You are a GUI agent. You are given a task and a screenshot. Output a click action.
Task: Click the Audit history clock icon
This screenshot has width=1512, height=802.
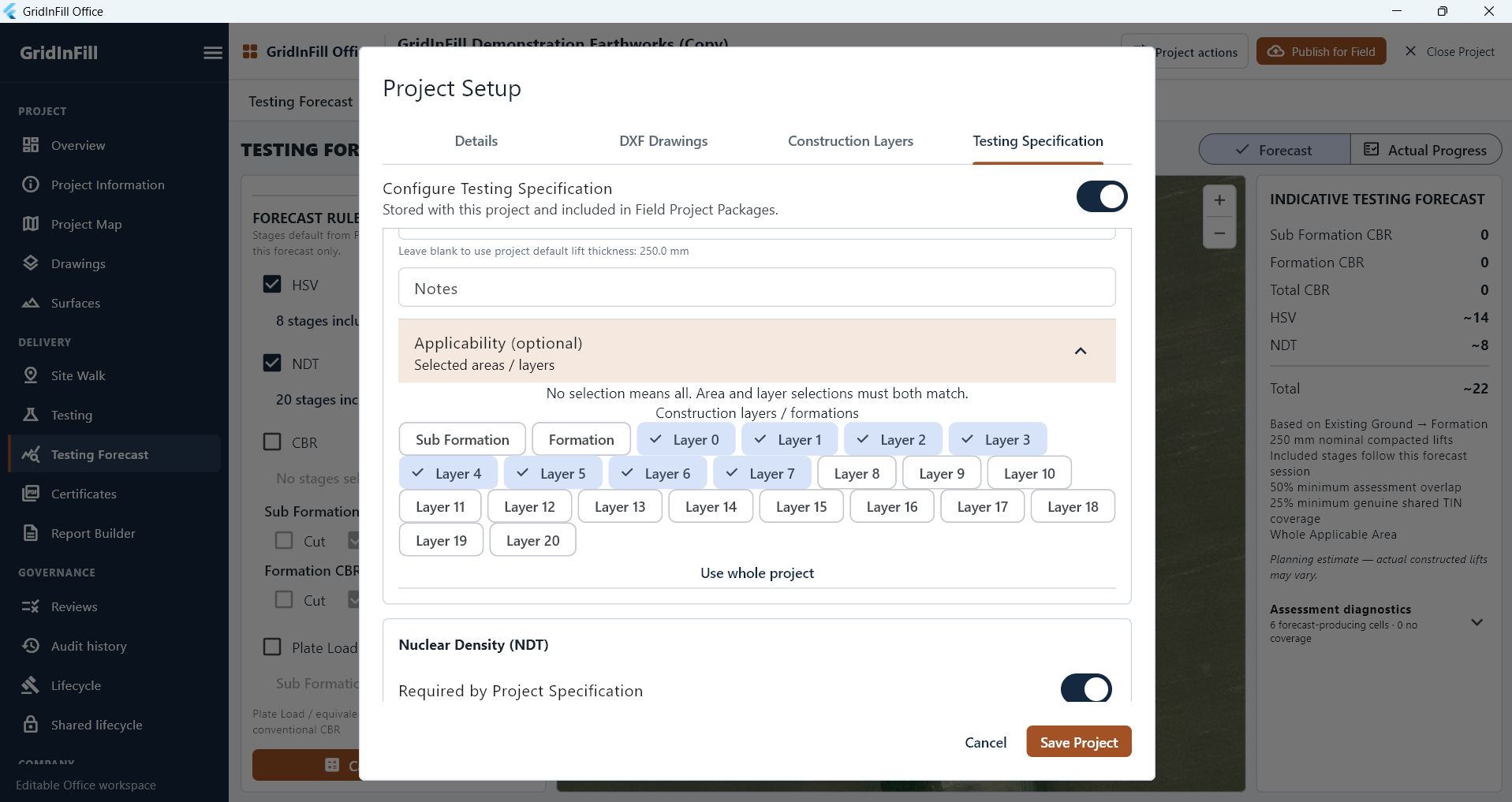31,646
